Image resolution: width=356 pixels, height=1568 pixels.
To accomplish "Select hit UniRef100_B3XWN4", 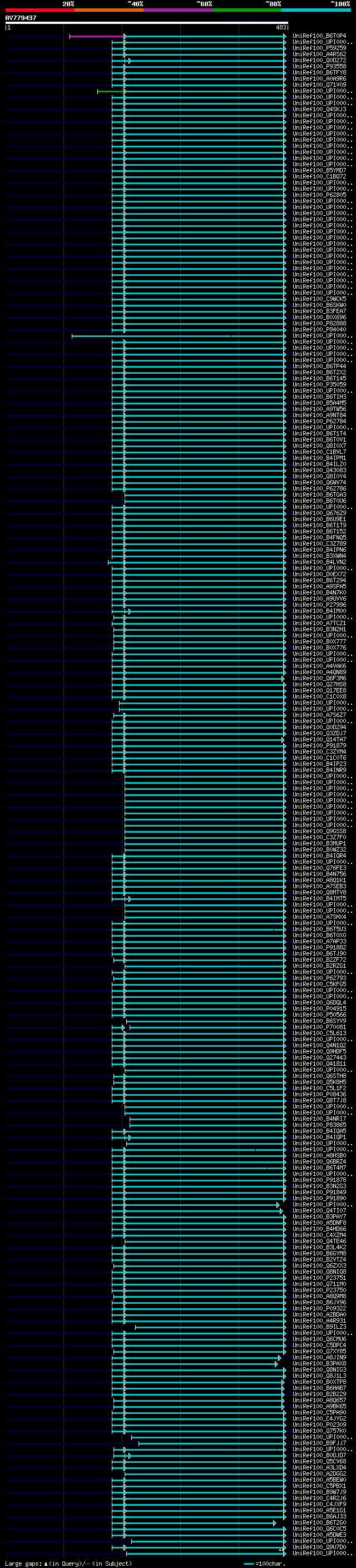I will coord(319,556).
